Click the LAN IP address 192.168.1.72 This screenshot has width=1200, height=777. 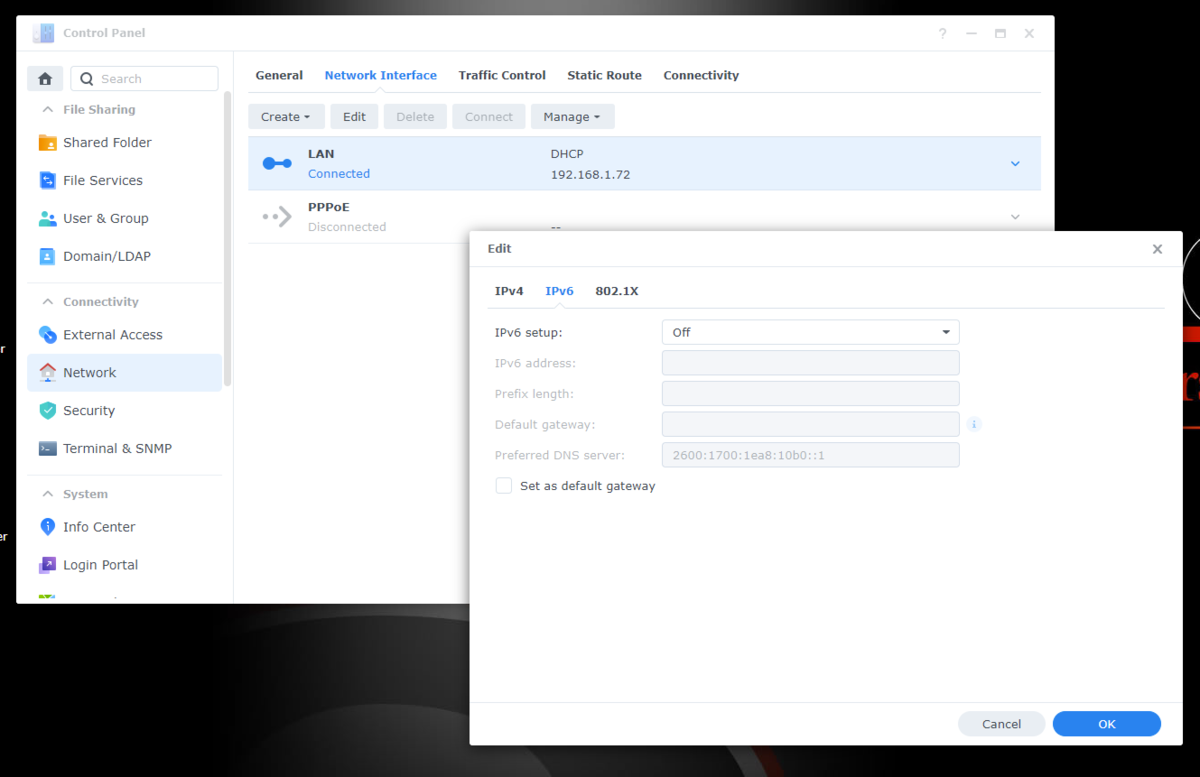[590, 175]
